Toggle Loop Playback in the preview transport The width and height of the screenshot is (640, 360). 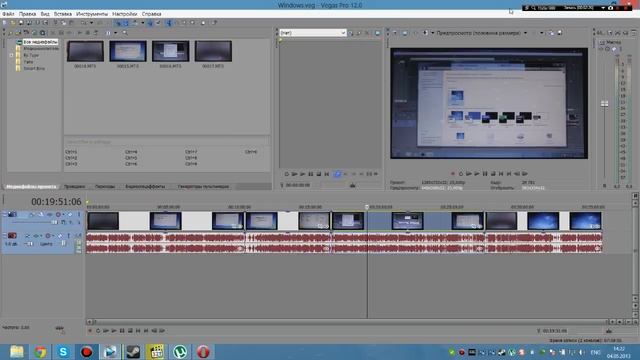(x=461, y=174)
